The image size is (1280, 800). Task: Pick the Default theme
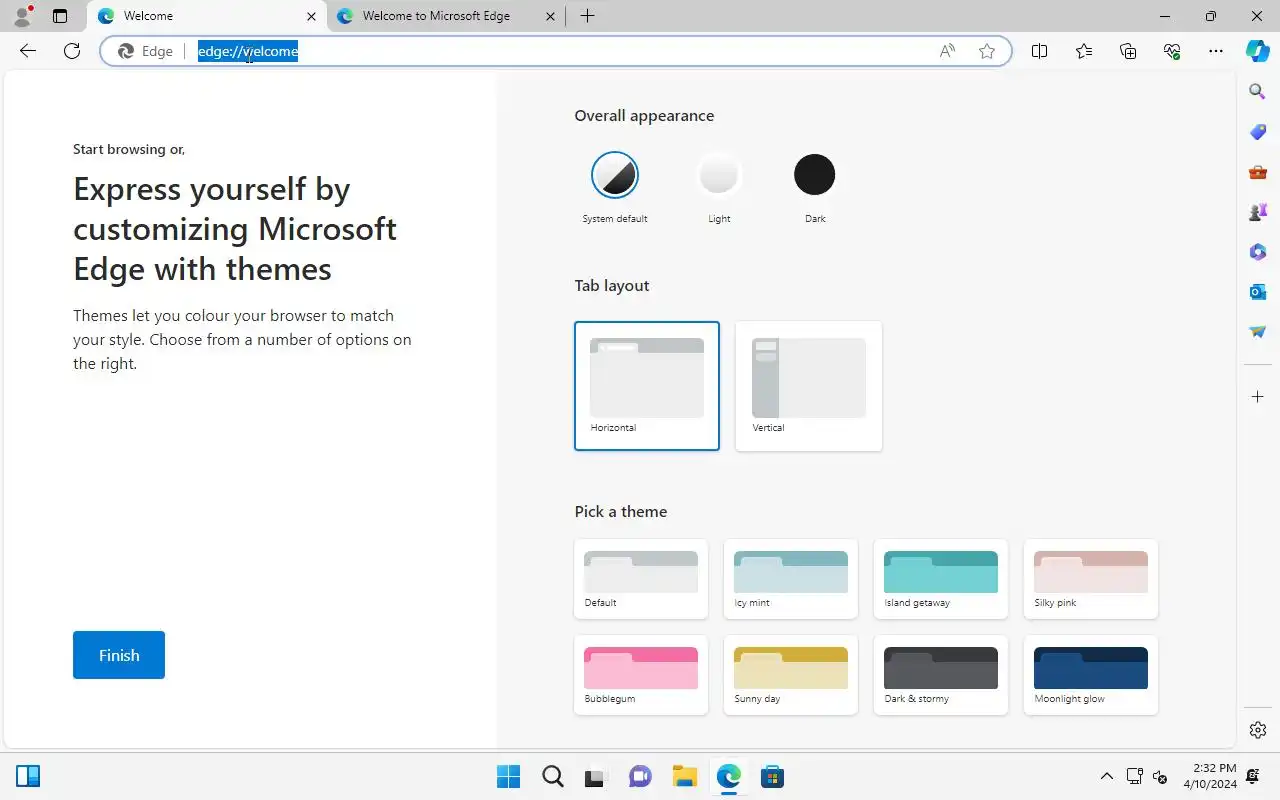tap(641, 579)
